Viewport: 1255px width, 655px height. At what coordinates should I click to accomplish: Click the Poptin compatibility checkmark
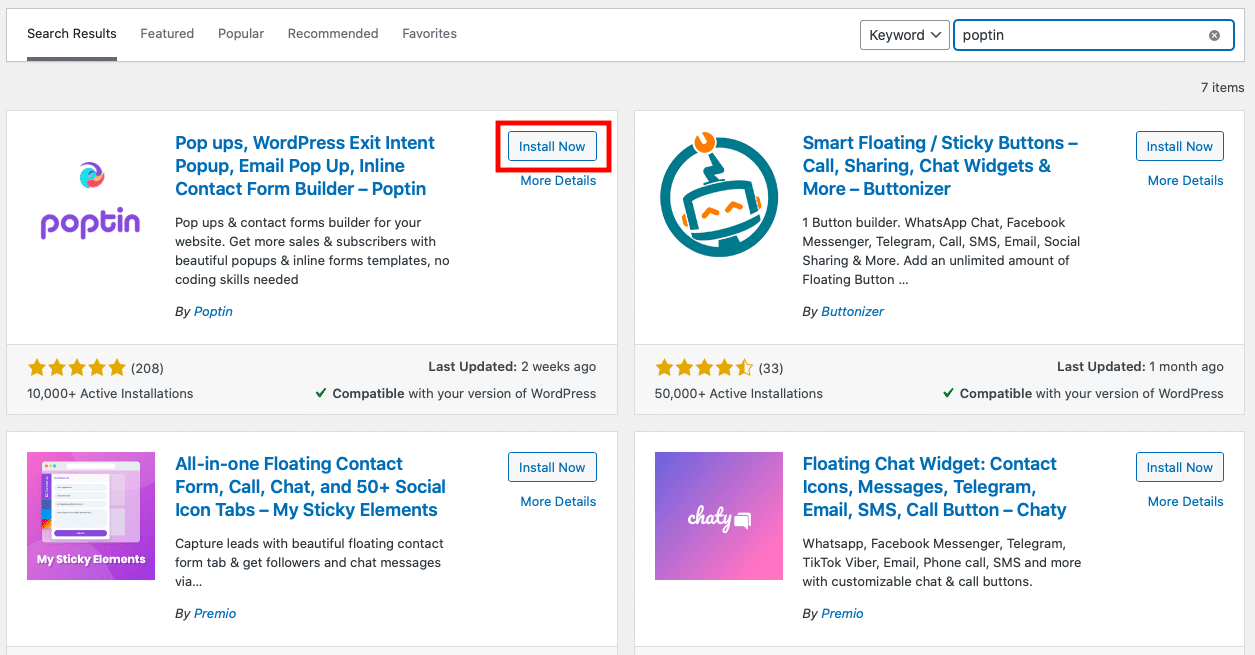[x=321, y=394]
